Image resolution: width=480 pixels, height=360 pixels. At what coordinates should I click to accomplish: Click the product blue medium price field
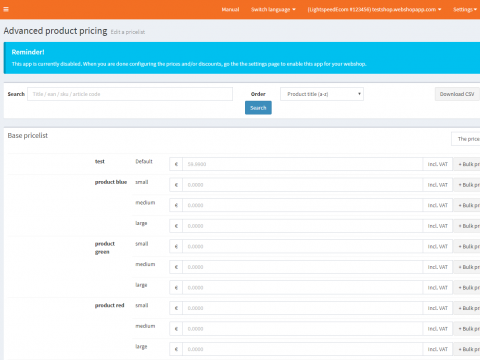302,205
